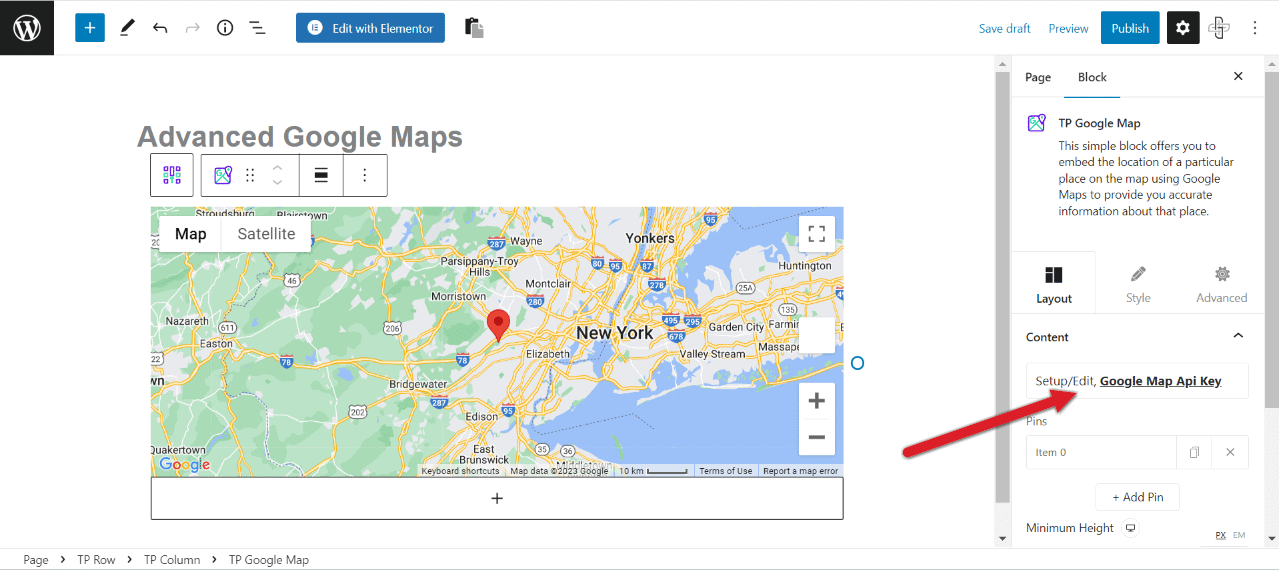The height and width of the screenshot is (570, 1279).
Task: Toggle the block inserter plus button
Action: 90,28
